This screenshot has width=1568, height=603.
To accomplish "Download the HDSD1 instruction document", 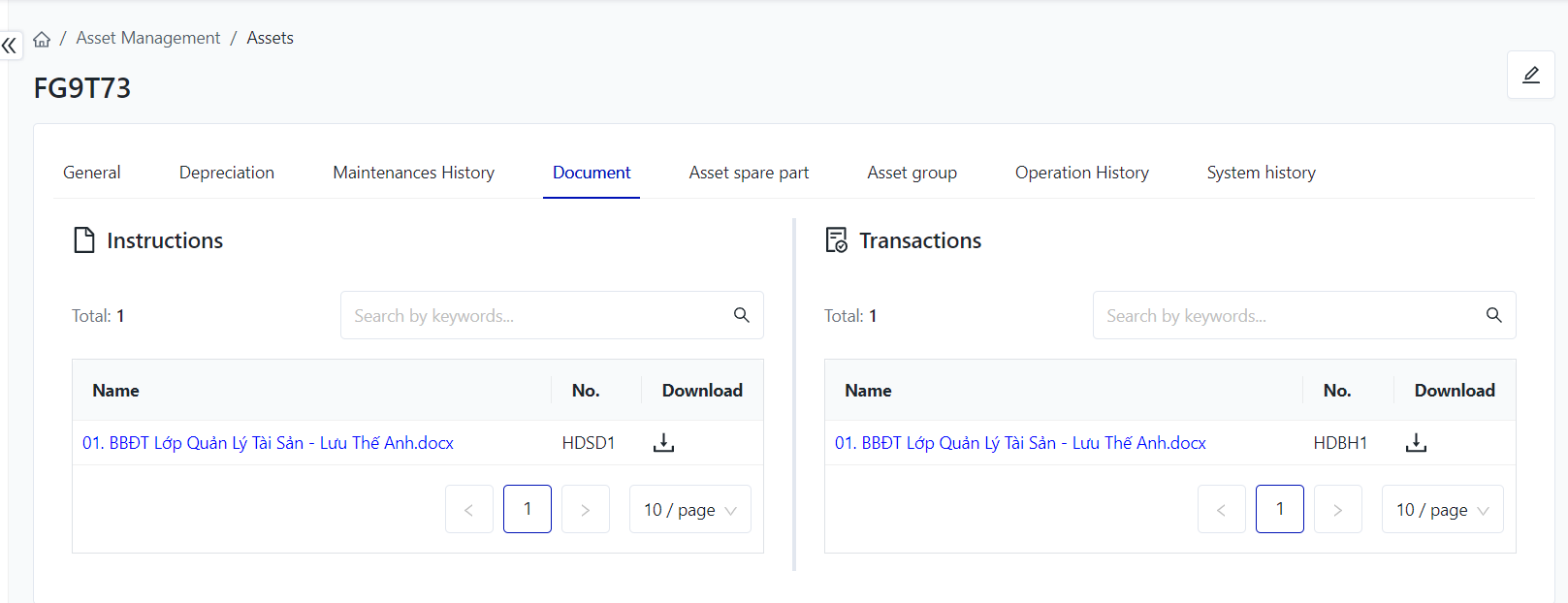I will (663, 443).
